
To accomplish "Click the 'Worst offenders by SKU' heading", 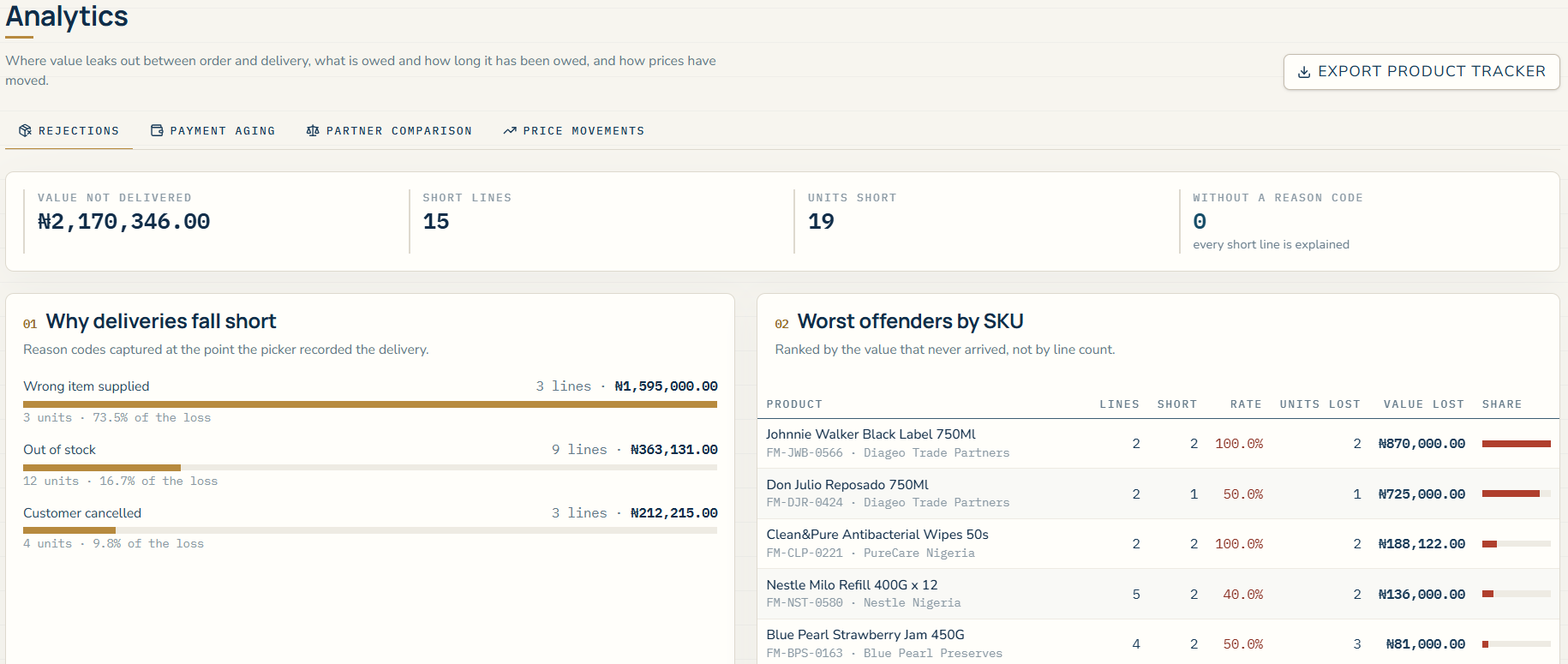I will pos(911,321).
